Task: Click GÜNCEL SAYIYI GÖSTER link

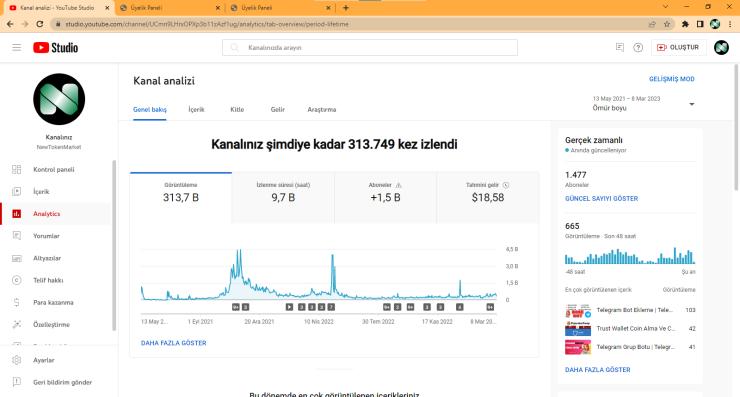Action: coord(601,199)
